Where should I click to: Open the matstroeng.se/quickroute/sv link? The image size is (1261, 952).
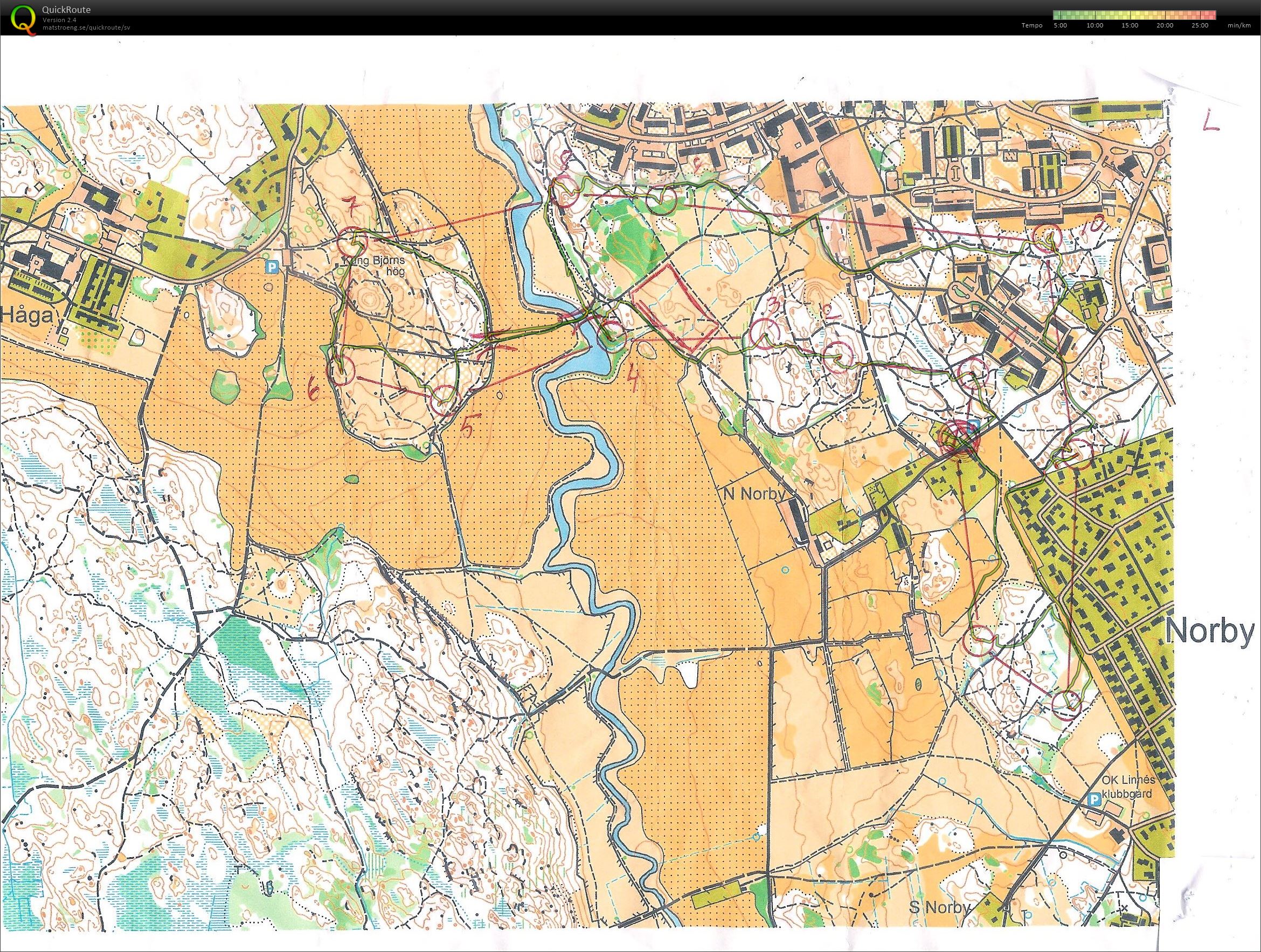coord(86,27)
